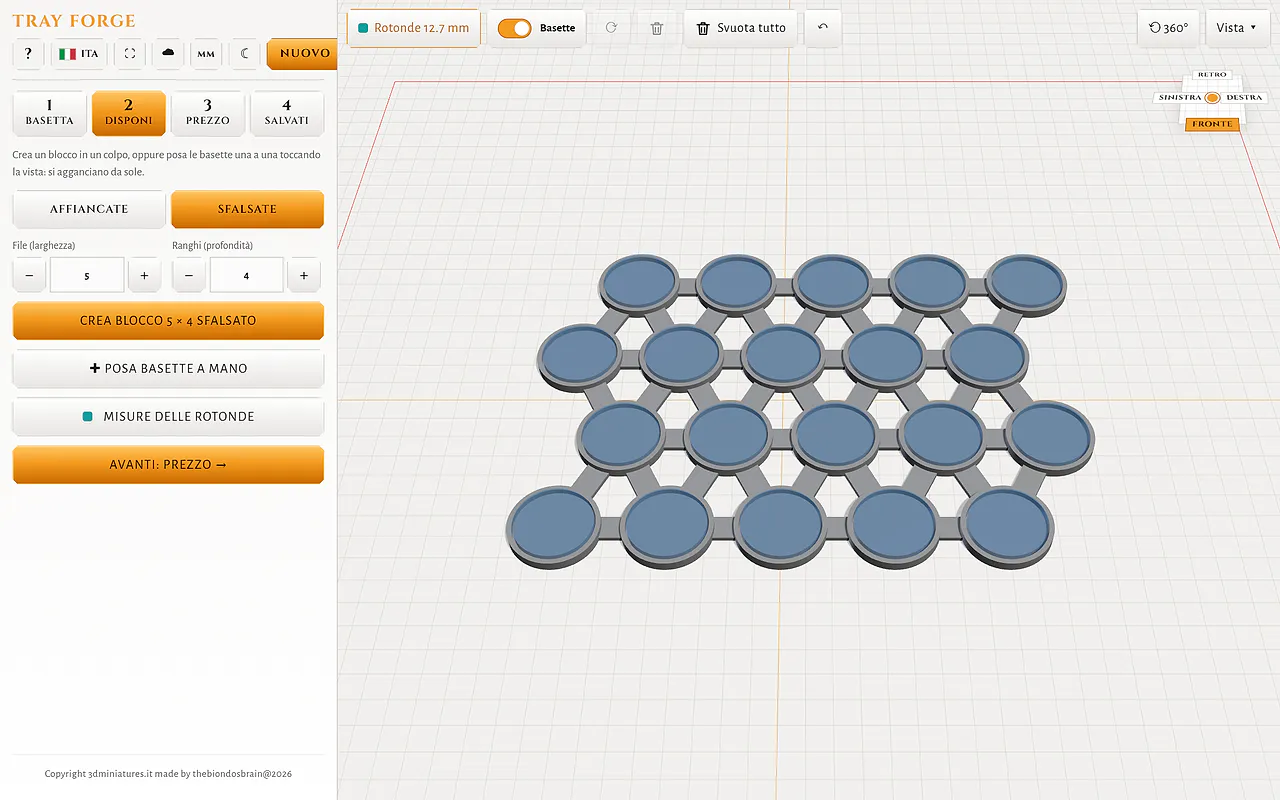Go to step 1 Basetta tab
The height and width of the screenshot is (800, 1280).
49,113
